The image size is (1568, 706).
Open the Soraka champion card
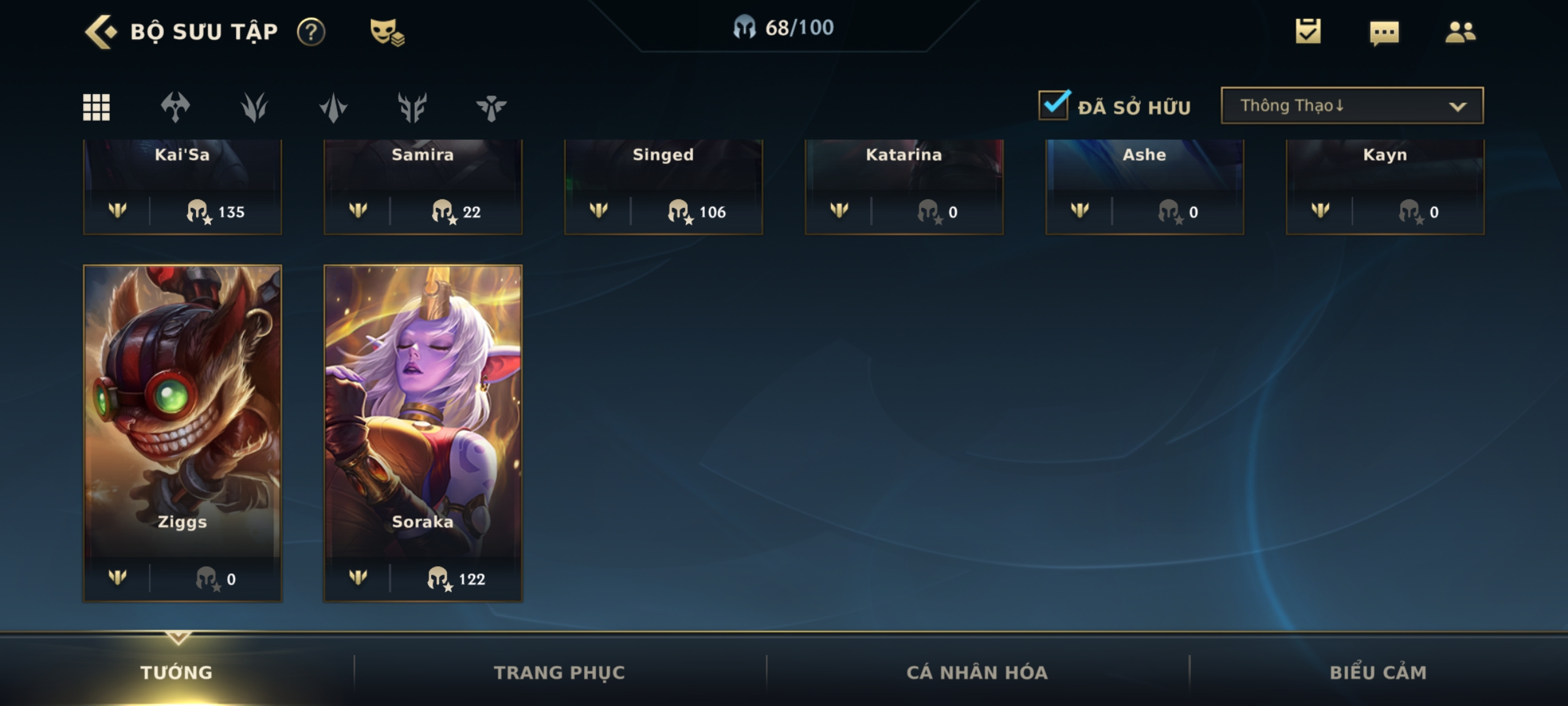click(423, 433)
